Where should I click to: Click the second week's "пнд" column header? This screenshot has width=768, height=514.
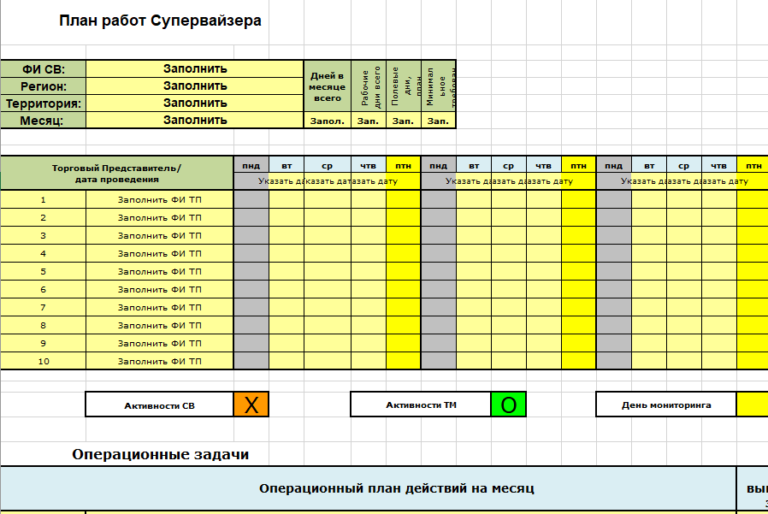[x=439, y=166]
